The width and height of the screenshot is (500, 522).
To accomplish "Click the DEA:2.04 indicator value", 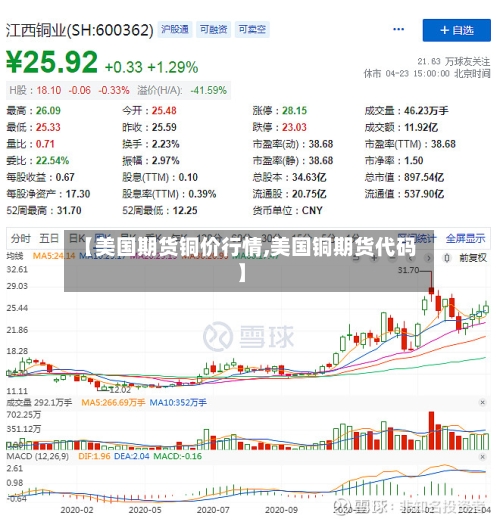I will [131, 457].
